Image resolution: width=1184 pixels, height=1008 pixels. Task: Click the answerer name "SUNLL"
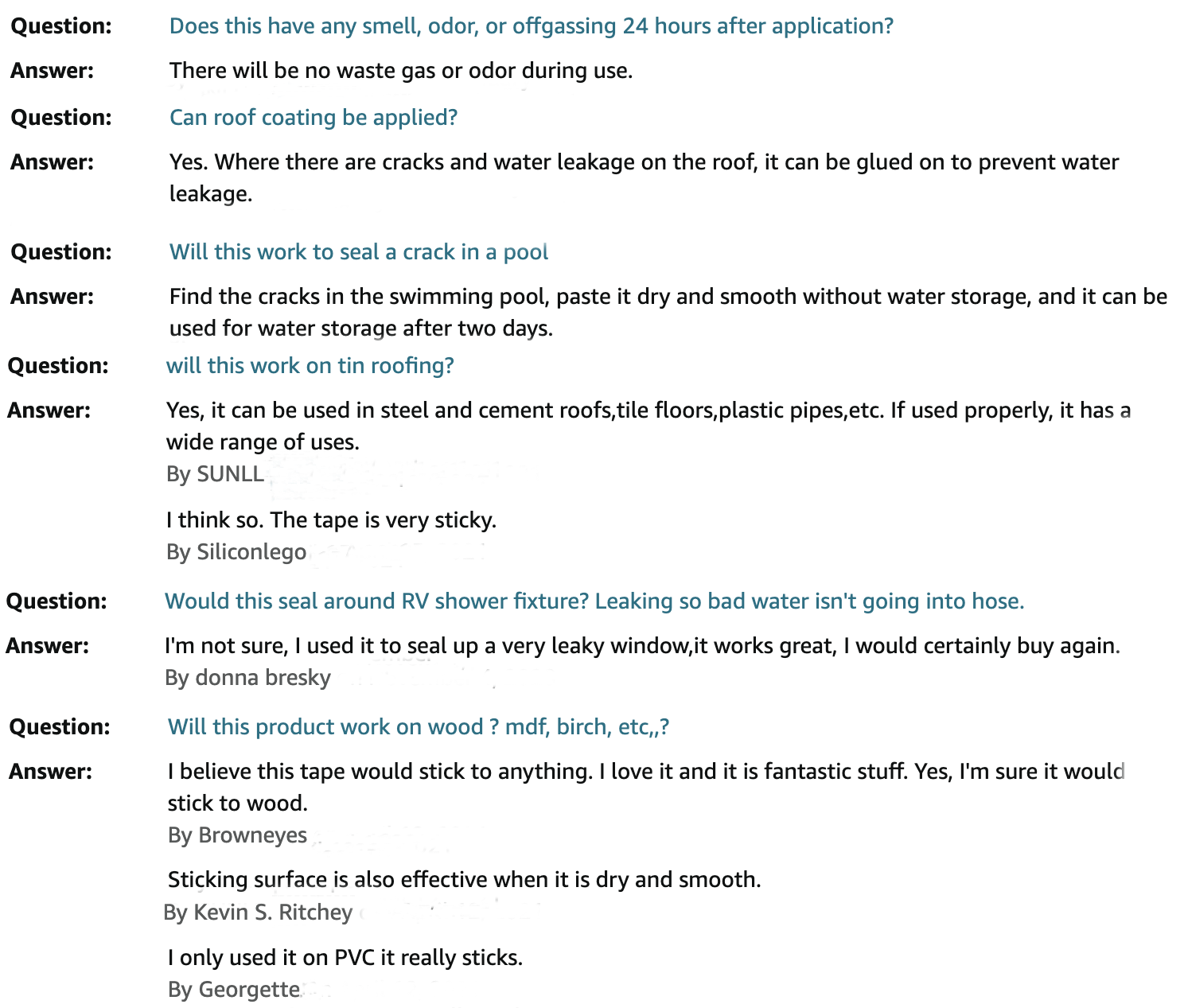[230, 474]
